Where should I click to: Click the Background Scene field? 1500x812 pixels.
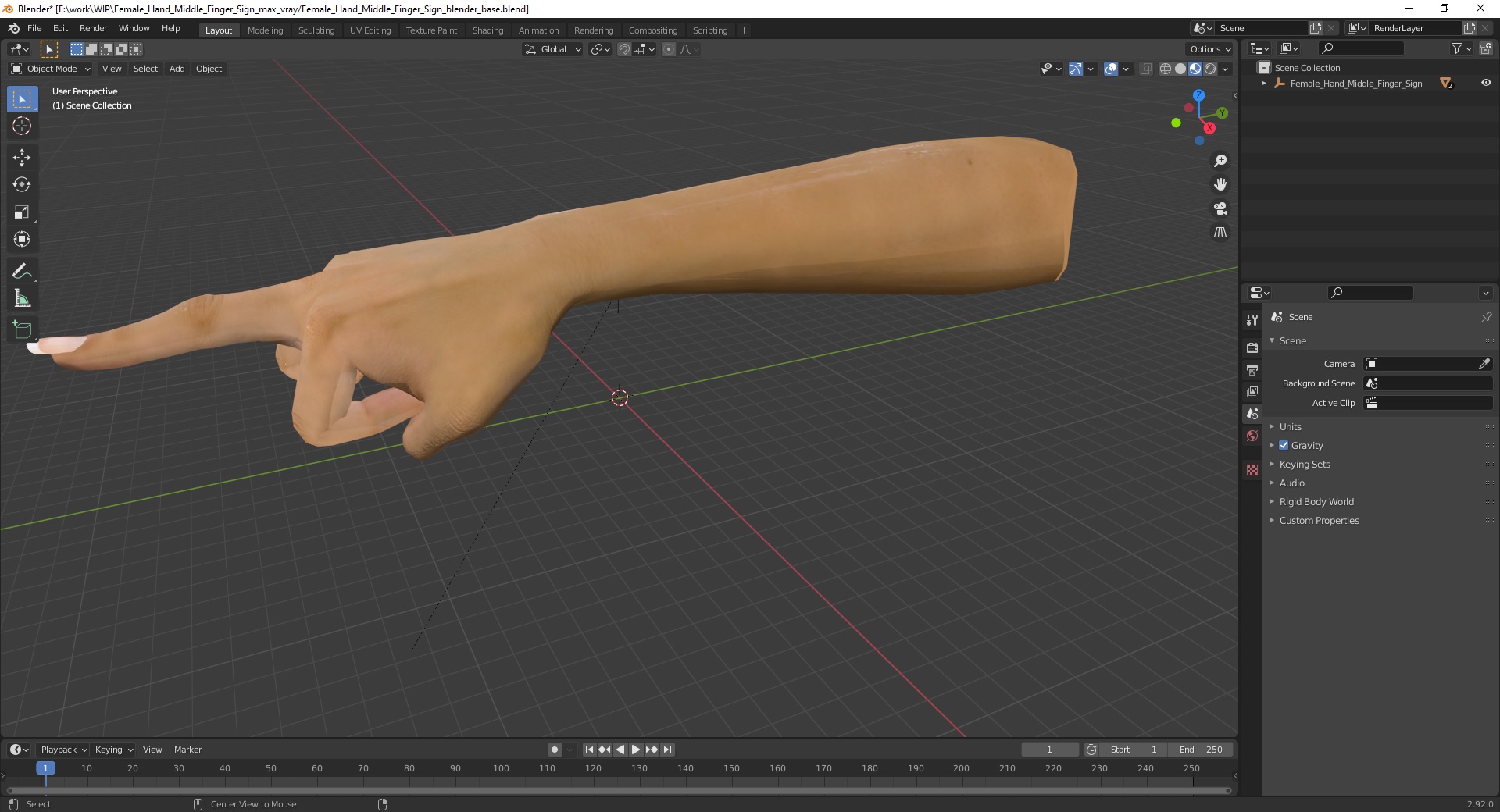click(x=1428, y=383)
